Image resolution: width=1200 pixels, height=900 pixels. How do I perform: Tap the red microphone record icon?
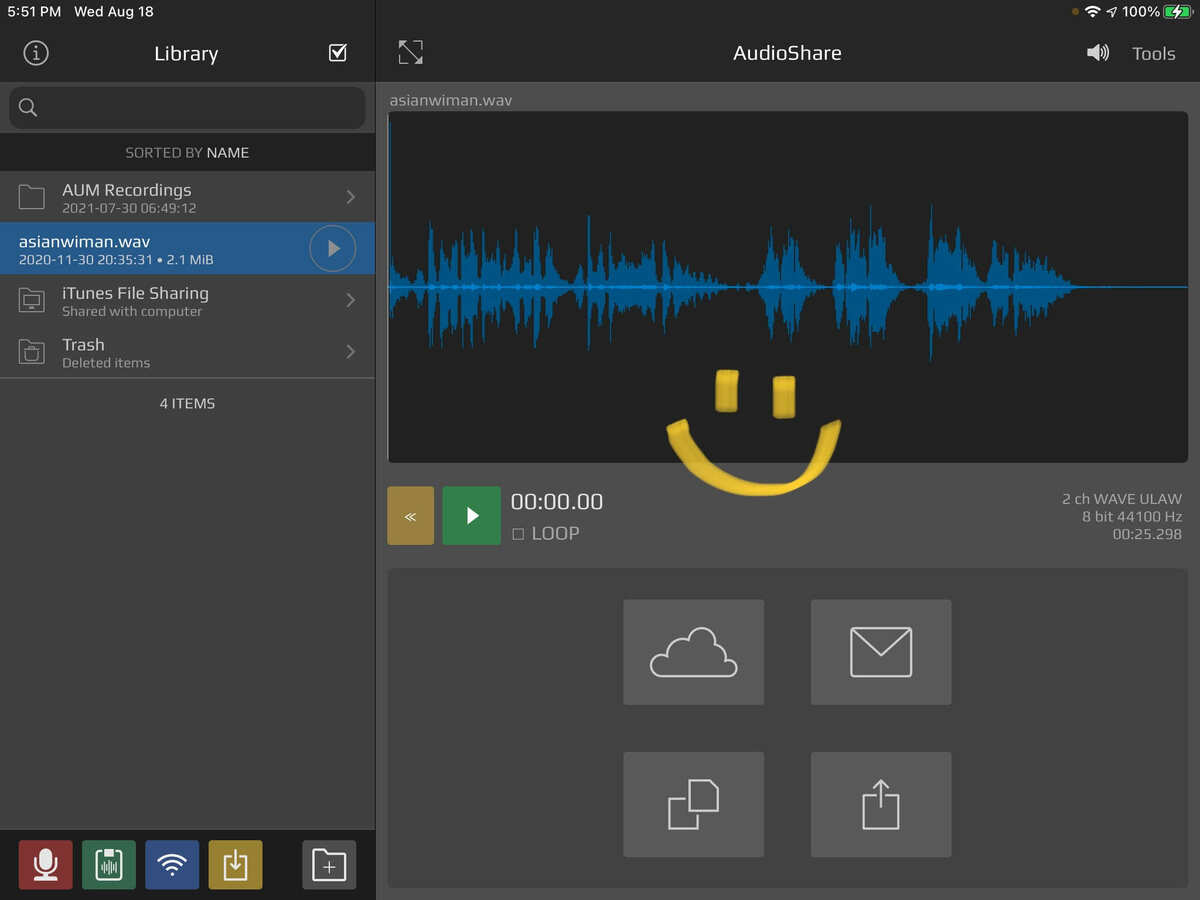point(45,865)
